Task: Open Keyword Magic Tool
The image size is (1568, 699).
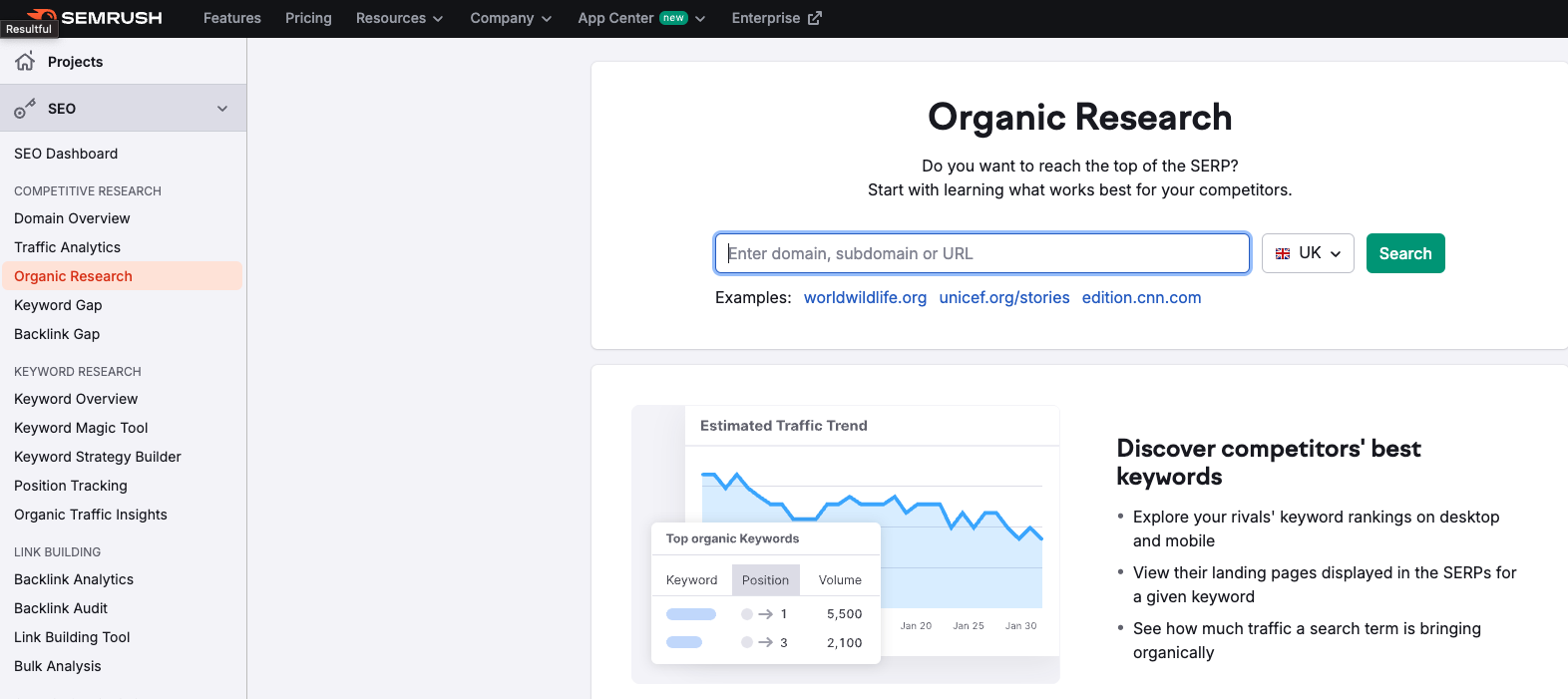Action: click(x=81, y=428)
